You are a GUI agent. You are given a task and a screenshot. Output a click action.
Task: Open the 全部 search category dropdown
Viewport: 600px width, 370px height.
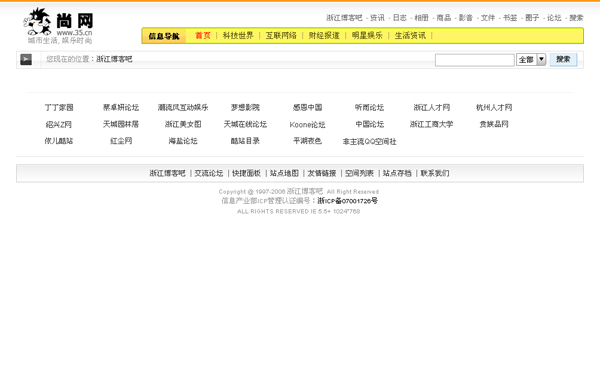[x=531, y=60]
